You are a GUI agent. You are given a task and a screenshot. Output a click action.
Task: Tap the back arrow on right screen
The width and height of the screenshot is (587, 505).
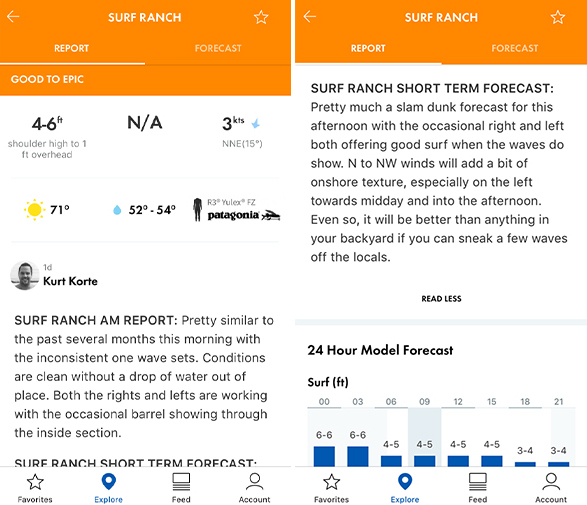coord(310,17)
